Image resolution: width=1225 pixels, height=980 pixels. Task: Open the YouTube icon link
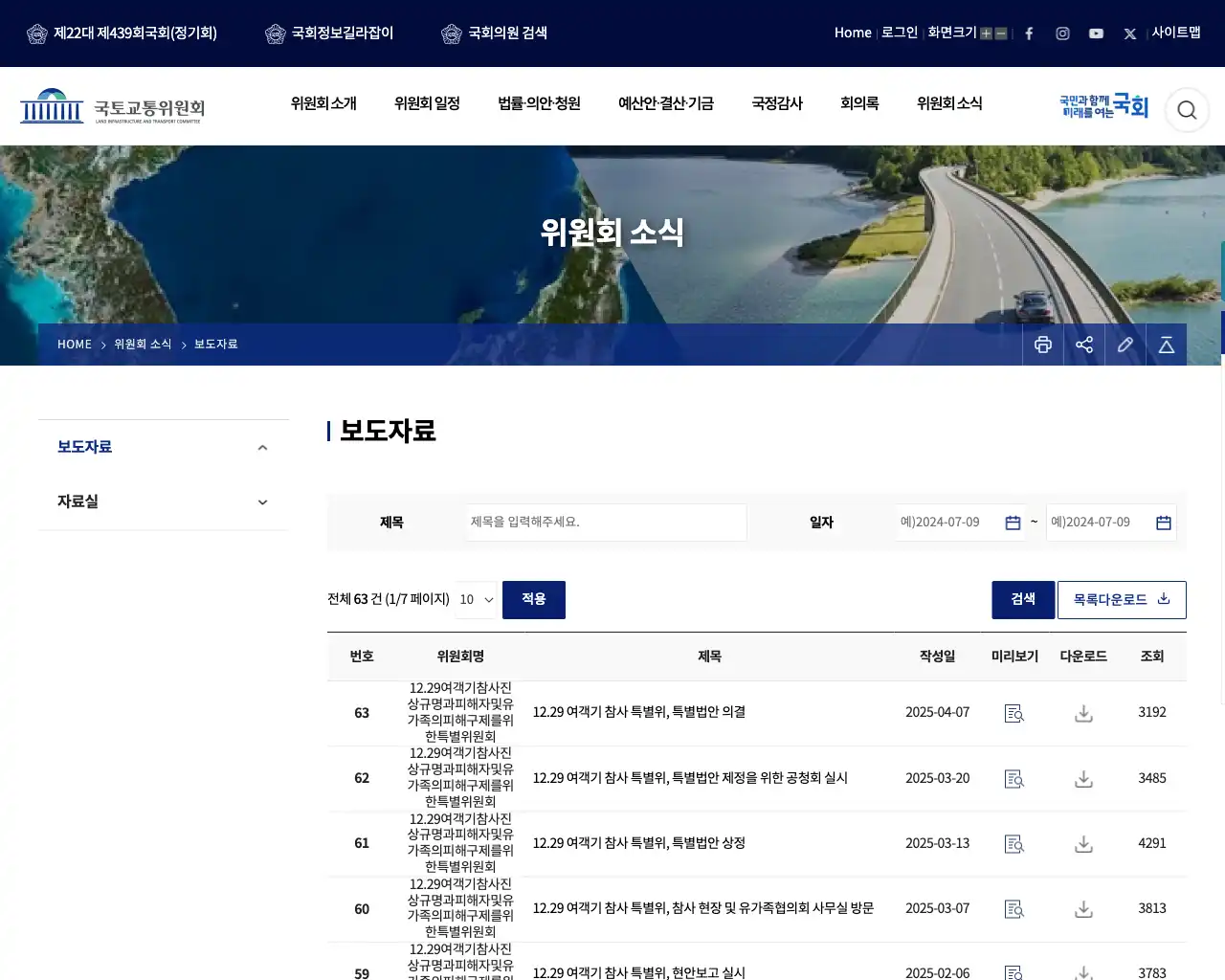(1096, 33)
